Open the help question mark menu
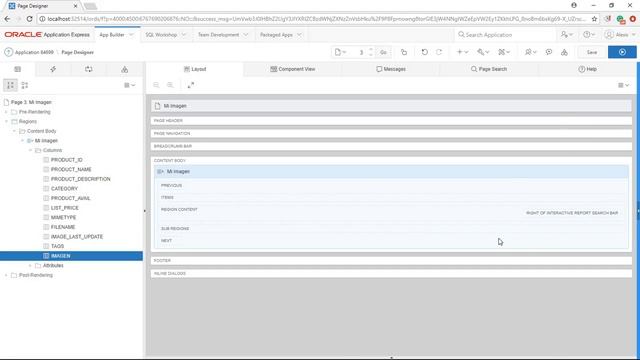The height and width of the screenshot is (360, 640). [589, 35]
